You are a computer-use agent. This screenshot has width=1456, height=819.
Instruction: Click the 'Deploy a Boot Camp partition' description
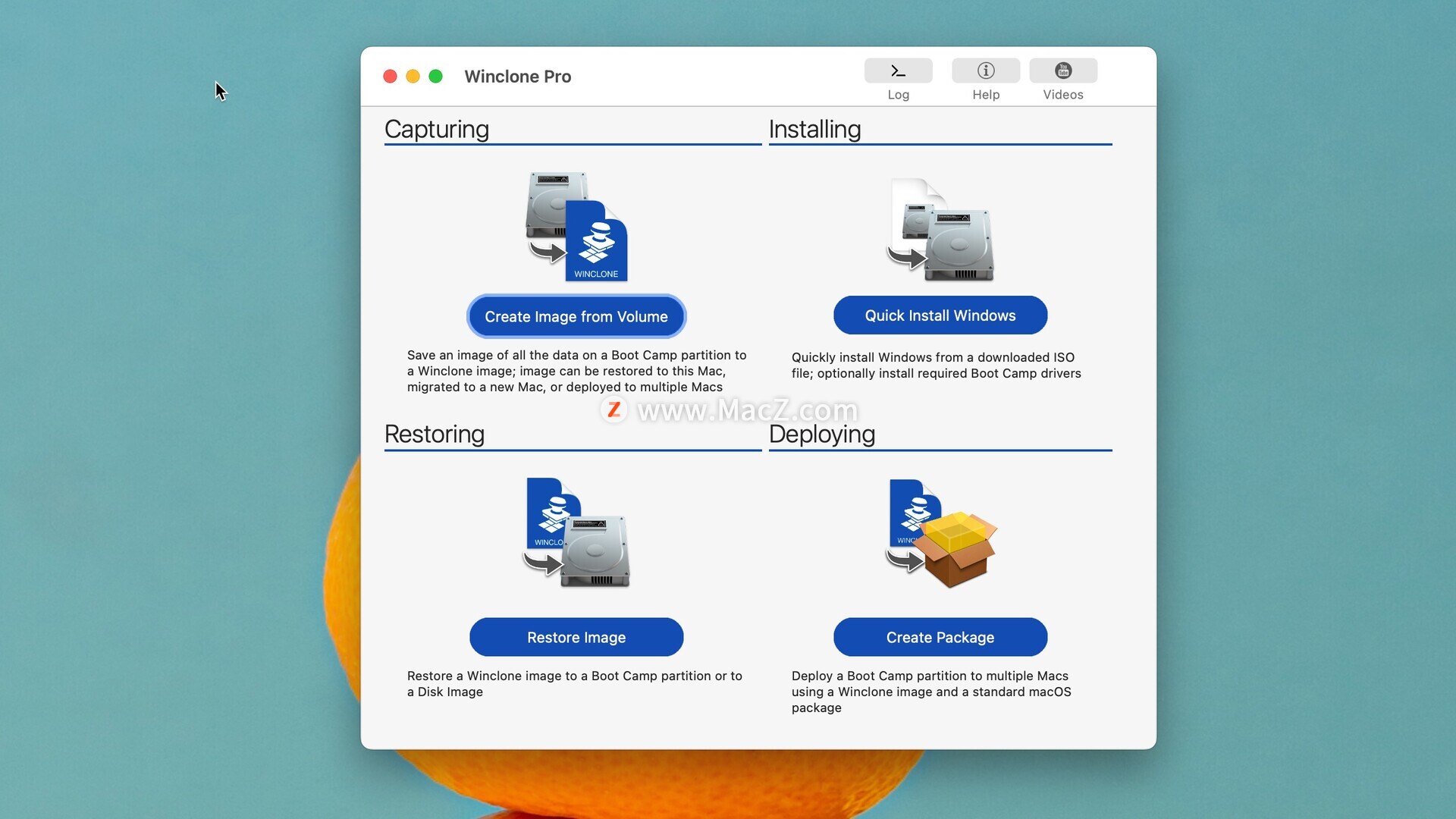pyautogui.click(x=931, y=692)
